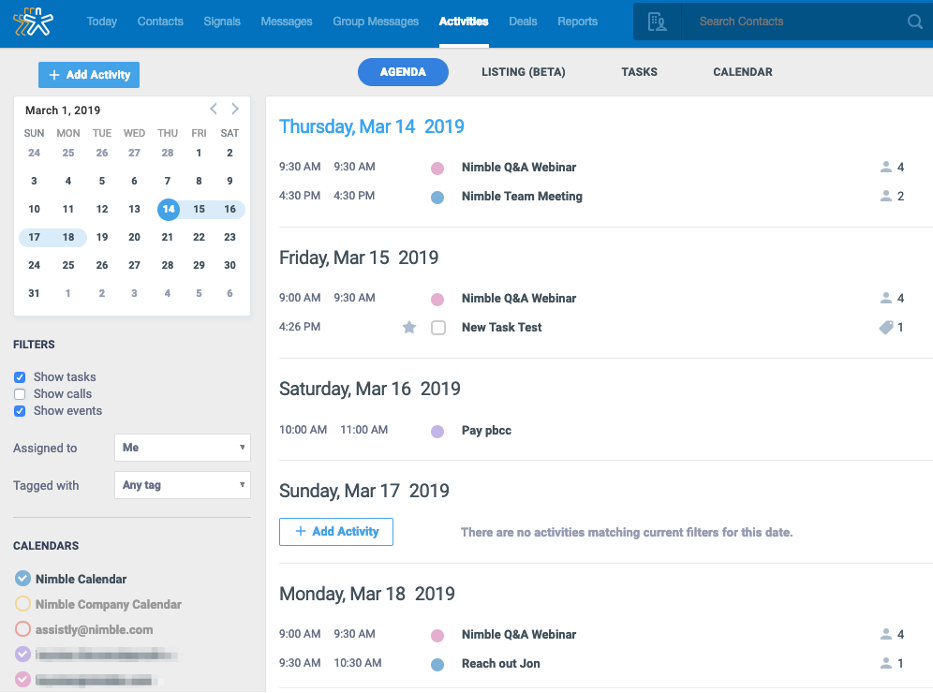Click pink dot of Friday Q&A Webinar
The width and height of the screenshot is (933, 693).
[x=437, y=299]
